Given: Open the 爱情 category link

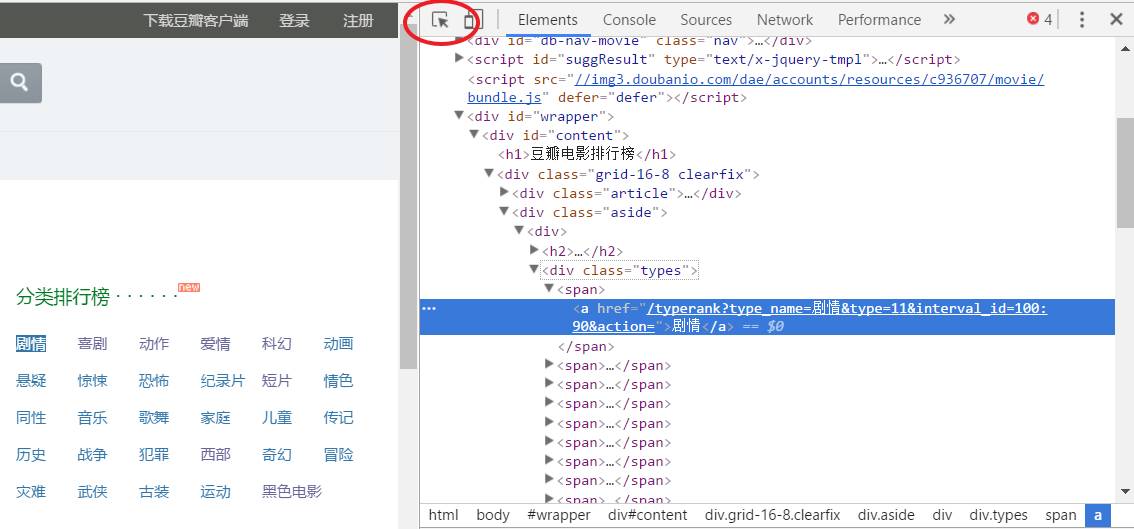Looking at the screenshot, I should pos(216,344).
